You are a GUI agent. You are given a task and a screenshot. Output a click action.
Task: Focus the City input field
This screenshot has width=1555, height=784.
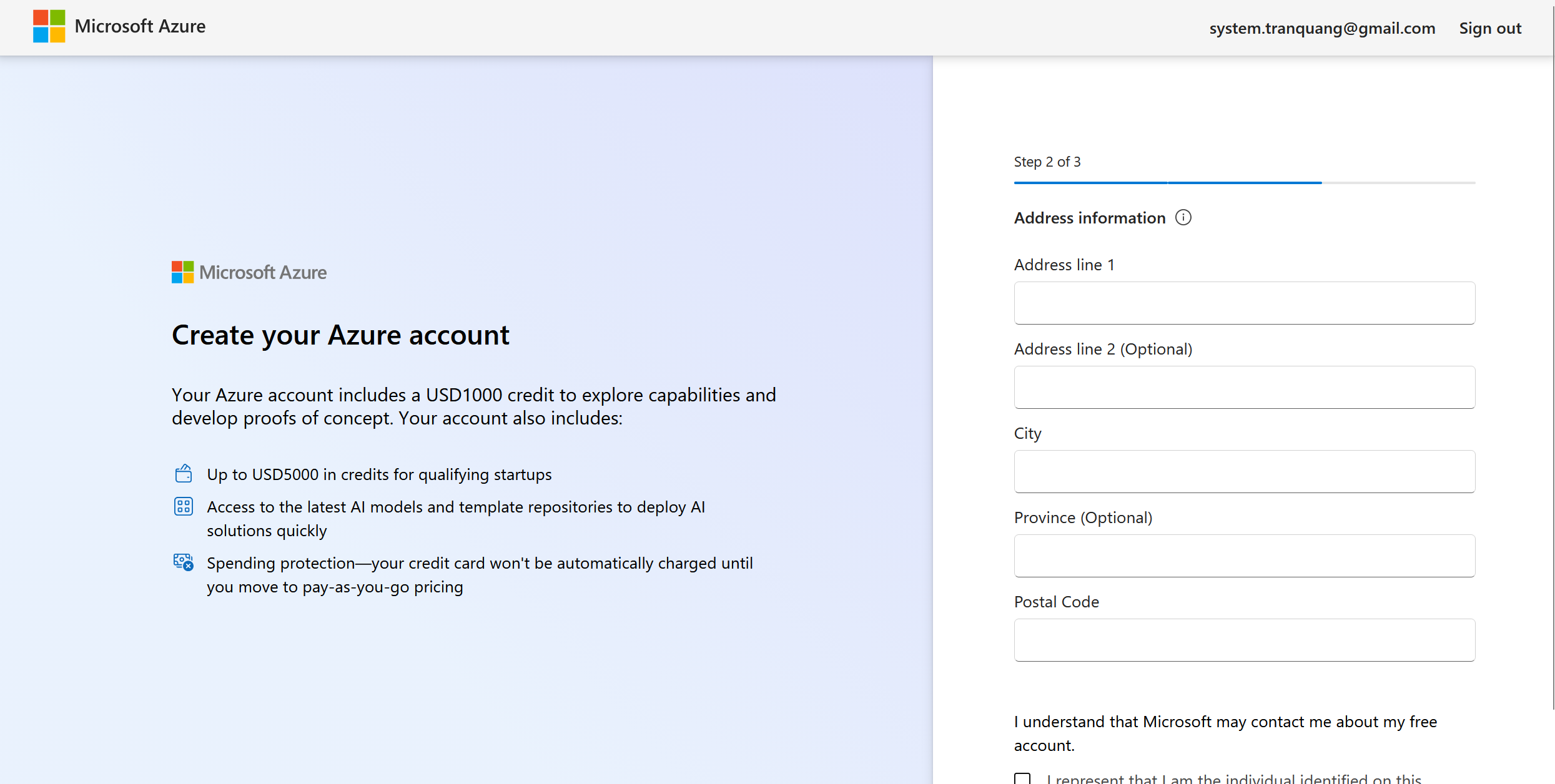1244,471
